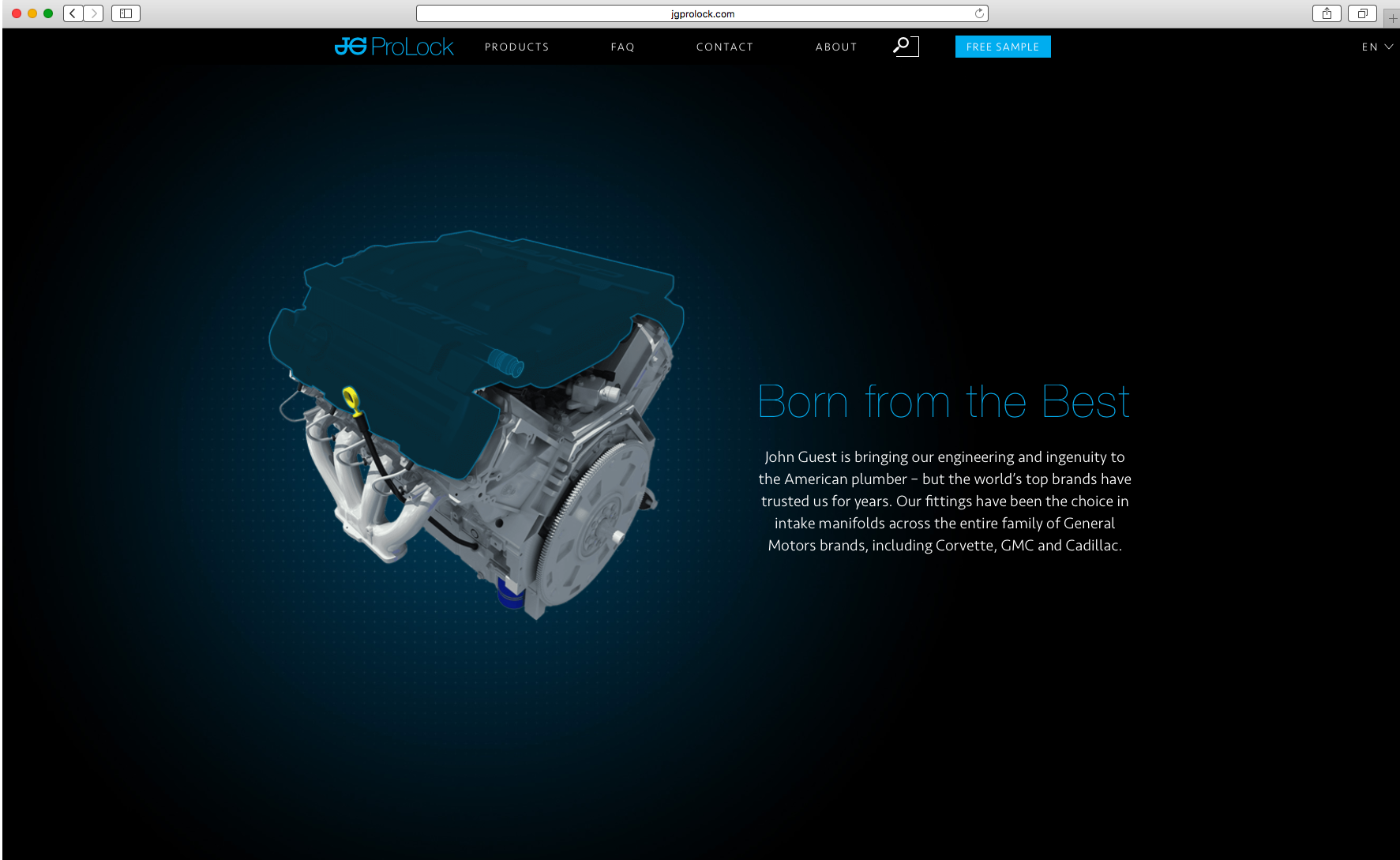The width and height of the screenshot is (1400, 860).
Task: Go to the Contact menu item
Action: [x=724, y=47]
